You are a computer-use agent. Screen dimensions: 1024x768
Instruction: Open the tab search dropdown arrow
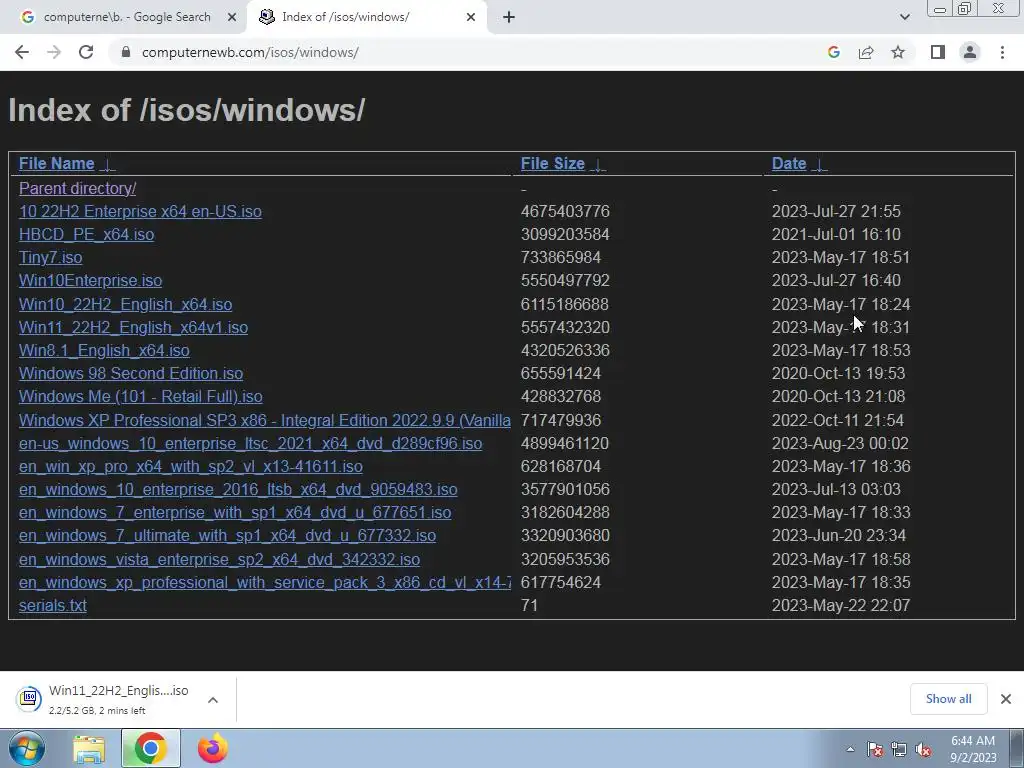tap(904, 18)
